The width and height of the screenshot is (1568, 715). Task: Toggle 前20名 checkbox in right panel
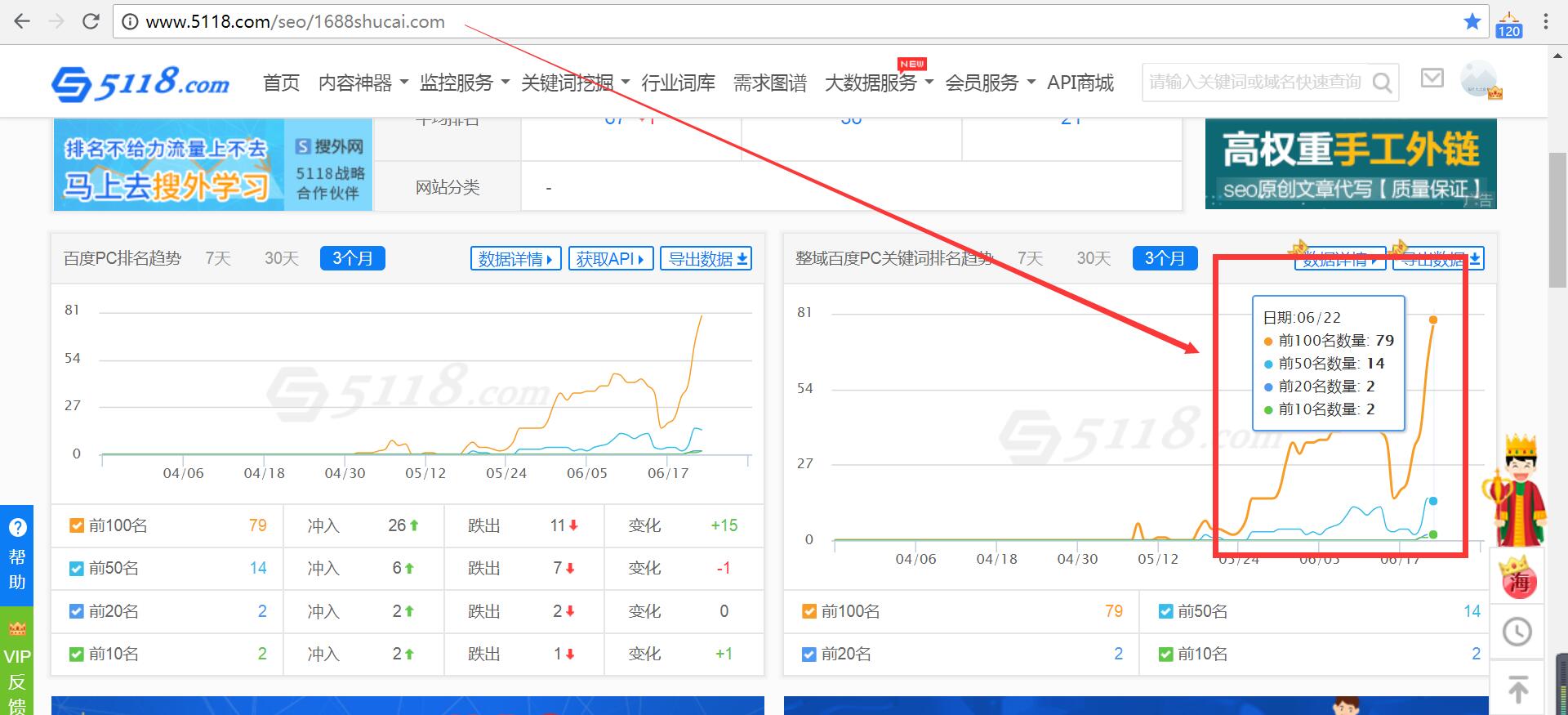click(x=809, y=654)
